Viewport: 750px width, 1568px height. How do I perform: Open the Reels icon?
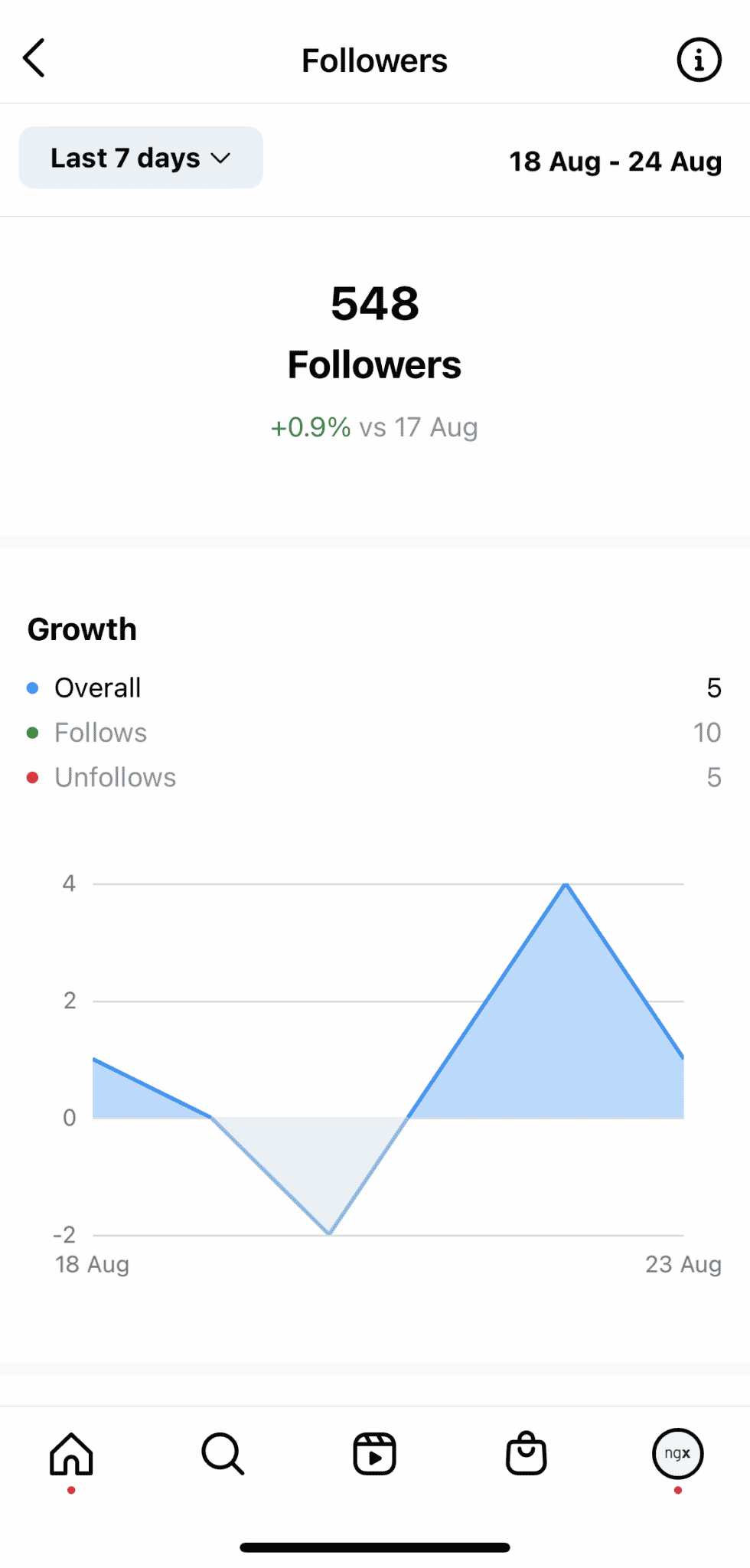tap(374, 1455)
